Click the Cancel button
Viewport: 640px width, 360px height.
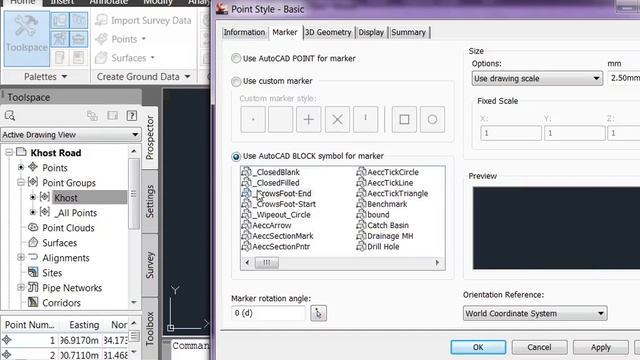539,347
